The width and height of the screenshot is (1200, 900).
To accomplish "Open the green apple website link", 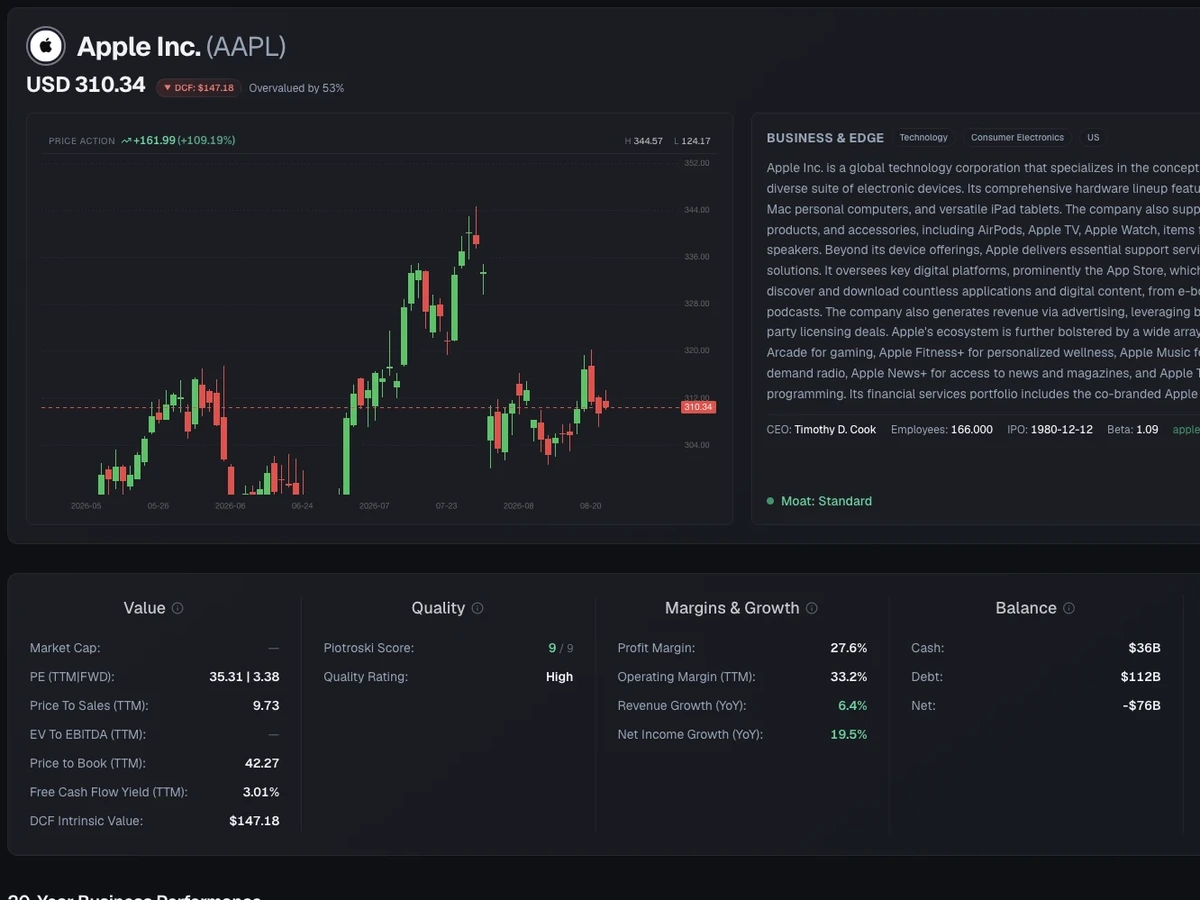I will [1186, 429].
